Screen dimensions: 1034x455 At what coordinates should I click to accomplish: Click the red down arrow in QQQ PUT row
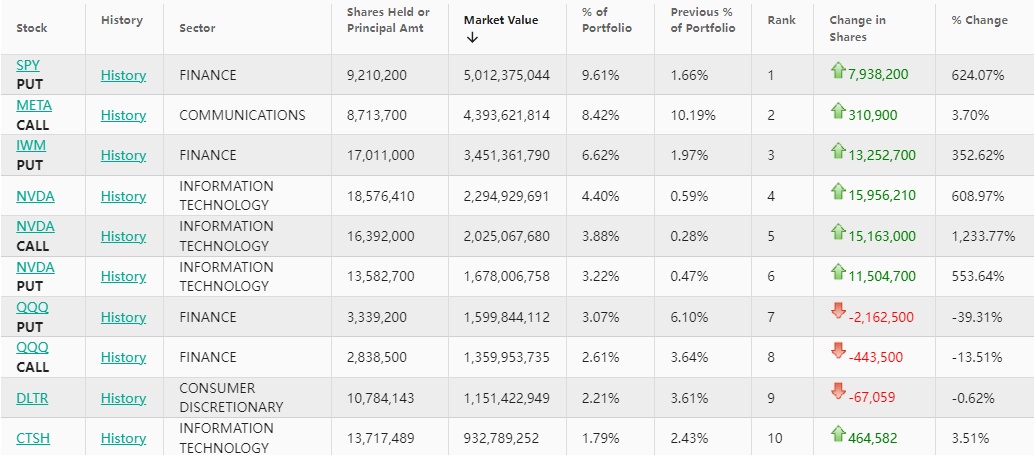[838, 312]
